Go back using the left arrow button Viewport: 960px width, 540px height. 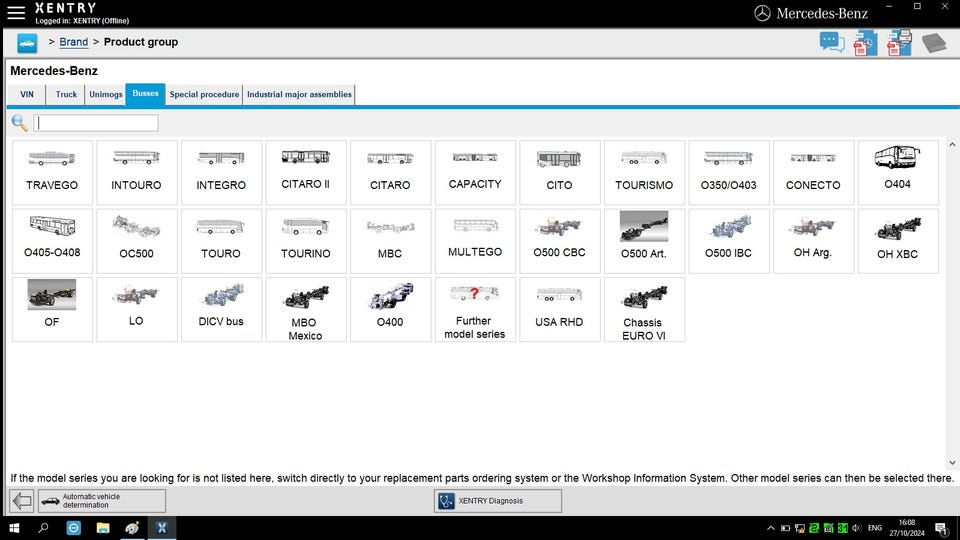(21, 501)
